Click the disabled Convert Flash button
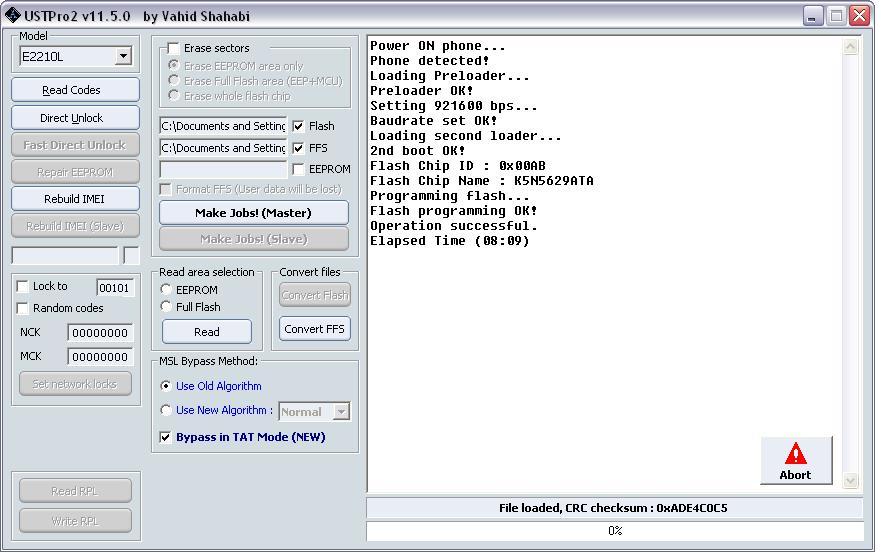Image resolution: width=877 pixels, height=552 pixels. pos(314,295)
